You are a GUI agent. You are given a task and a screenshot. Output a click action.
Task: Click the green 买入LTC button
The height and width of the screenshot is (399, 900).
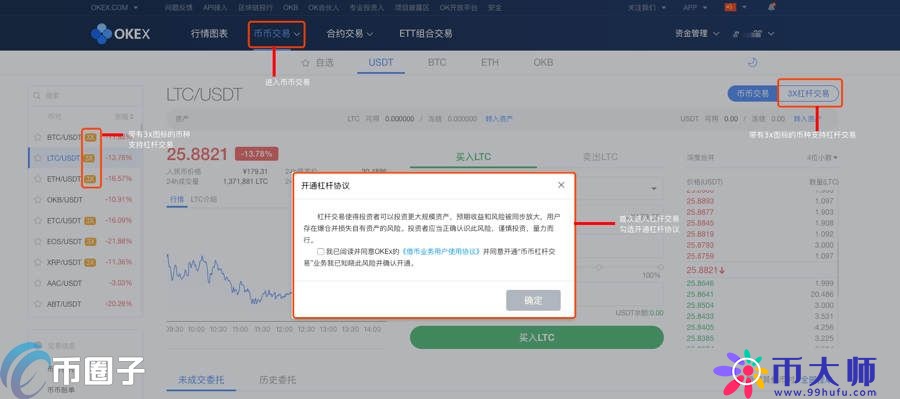[x=537, y=338]
